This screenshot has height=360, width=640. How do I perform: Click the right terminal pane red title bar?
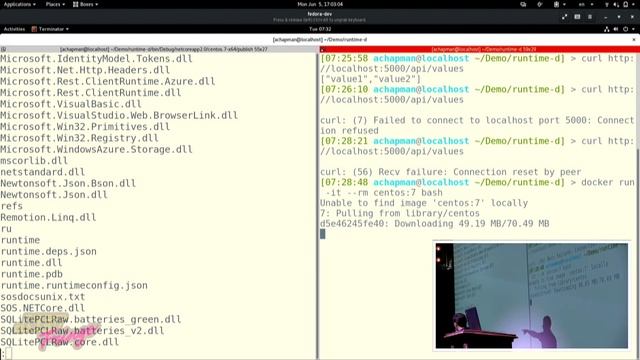coord(480,49)
